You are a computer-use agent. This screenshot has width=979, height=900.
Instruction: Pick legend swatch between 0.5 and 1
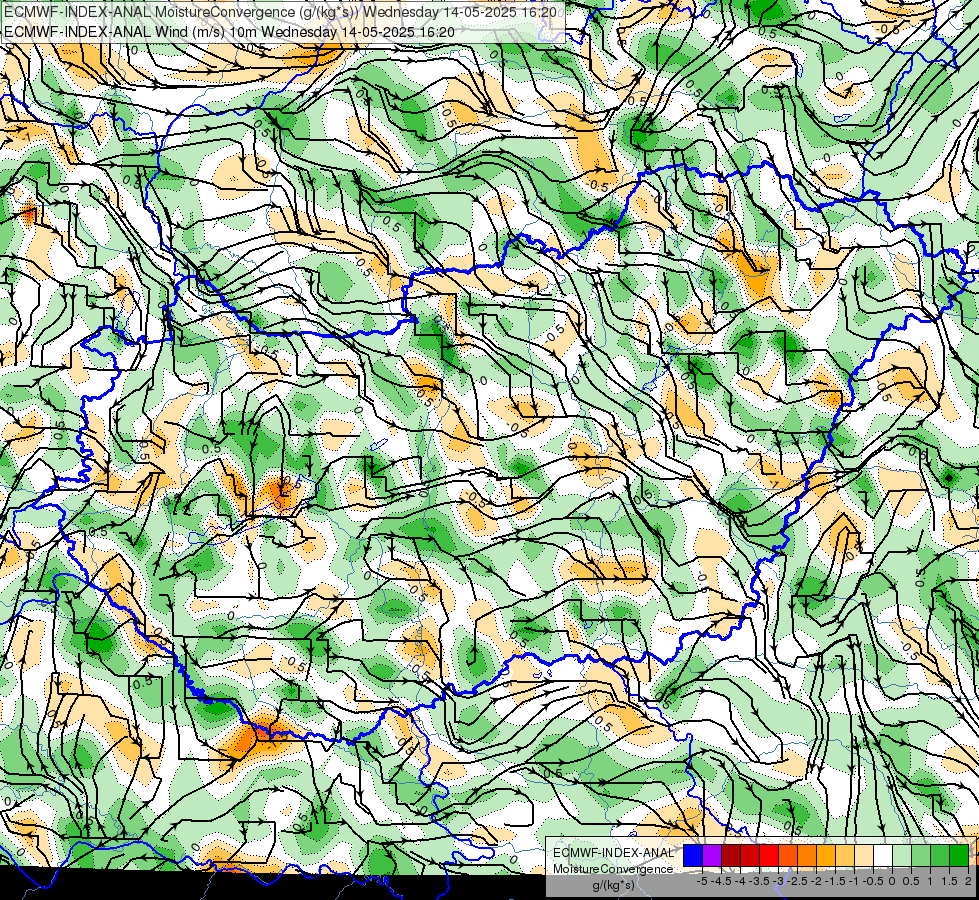point(921,856)
